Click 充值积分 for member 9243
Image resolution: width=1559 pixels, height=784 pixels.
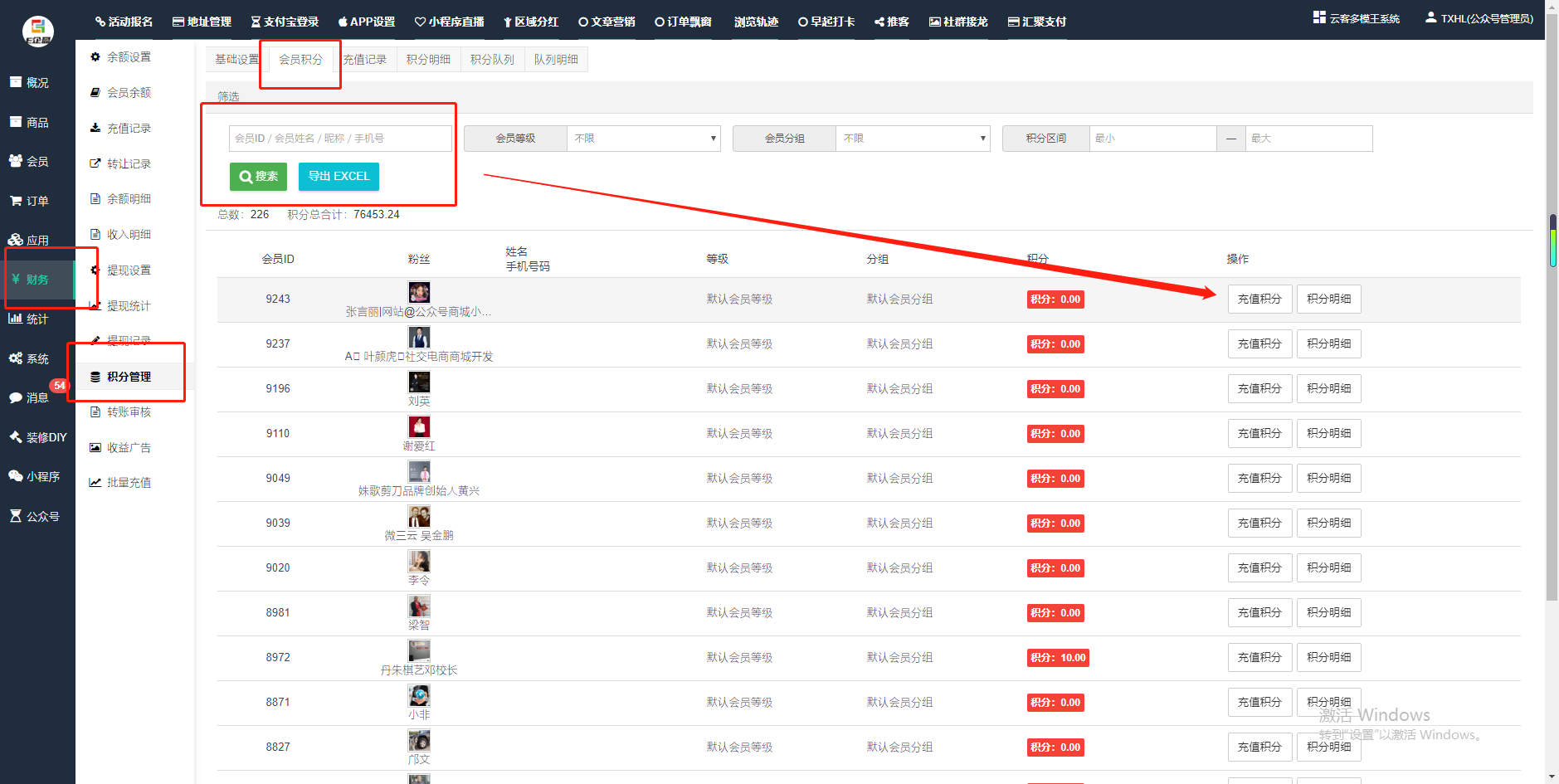(x=1259, y=299)
